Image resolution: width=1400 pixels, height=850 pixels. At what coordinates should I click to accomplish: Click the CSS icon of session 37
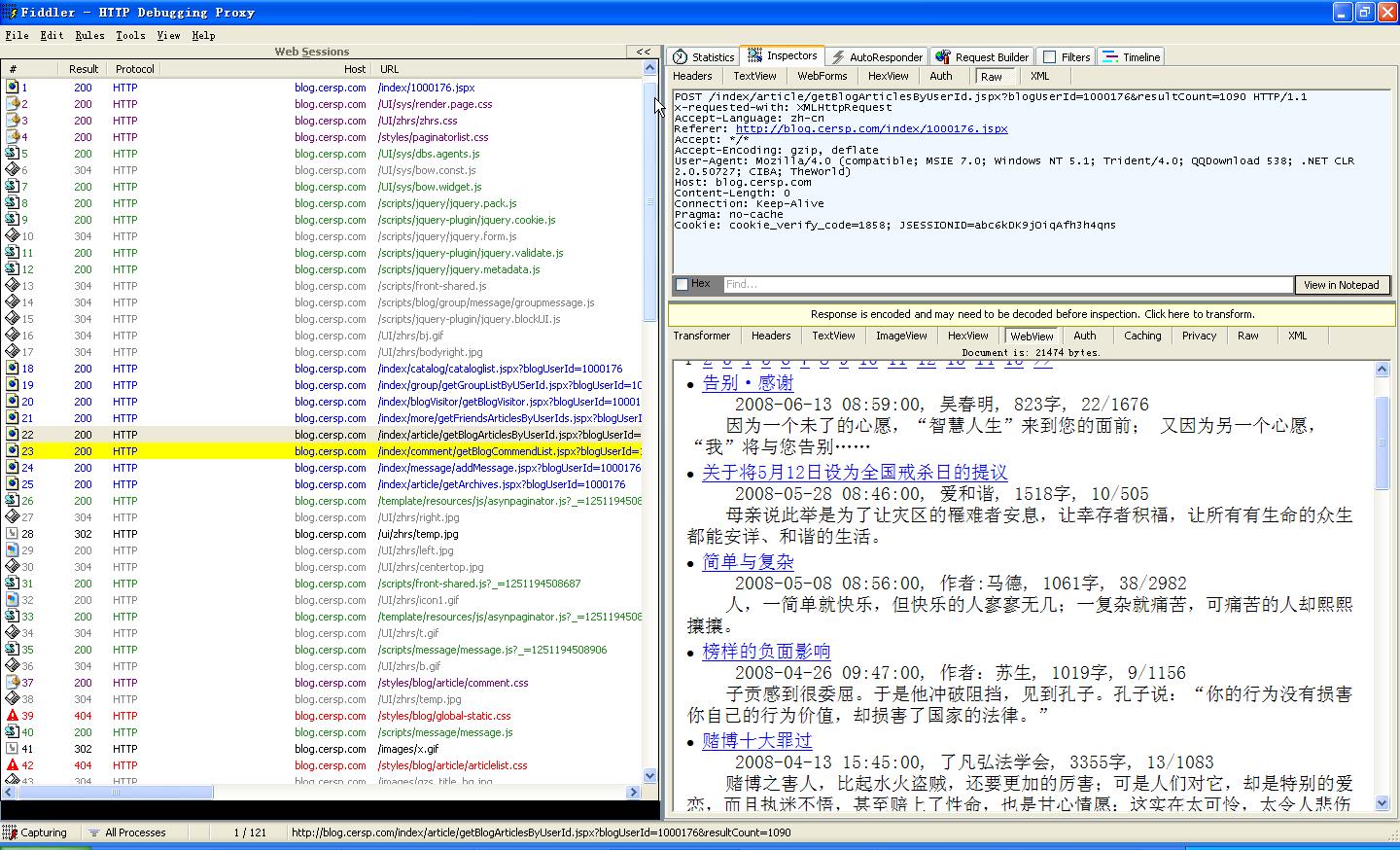click(x=13, y=683)
